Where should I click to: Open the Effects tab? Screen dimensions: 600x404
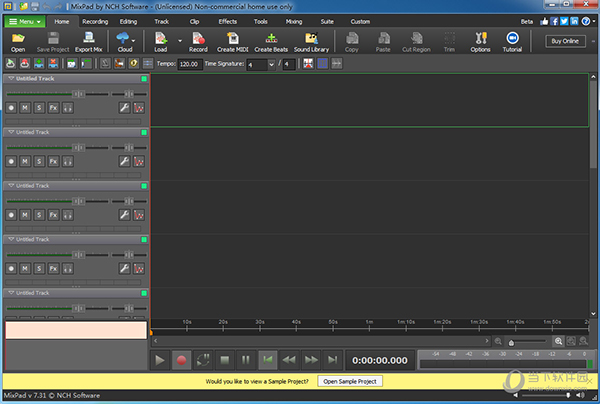[228, 22]
